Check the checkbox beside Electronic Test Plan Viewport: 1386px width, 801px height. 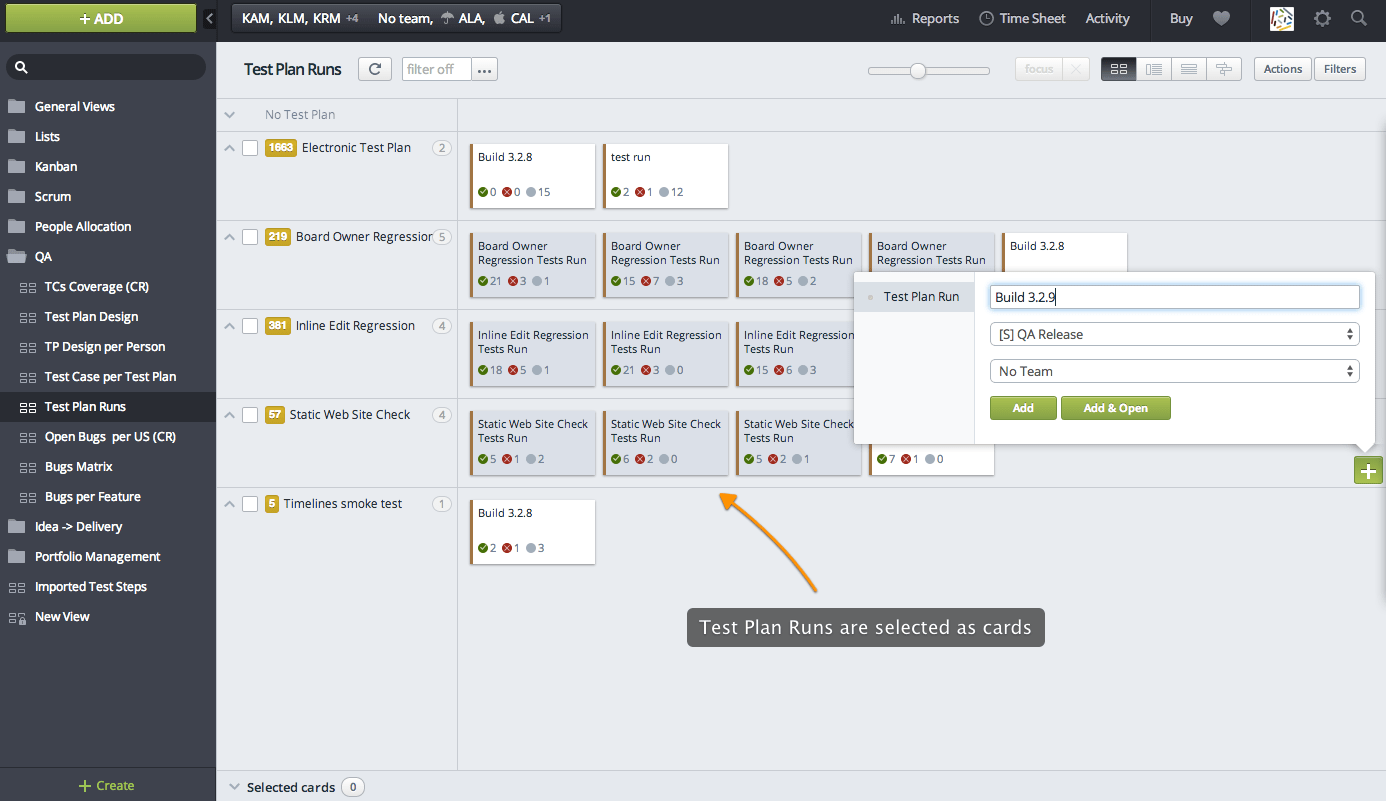(250, 147)
